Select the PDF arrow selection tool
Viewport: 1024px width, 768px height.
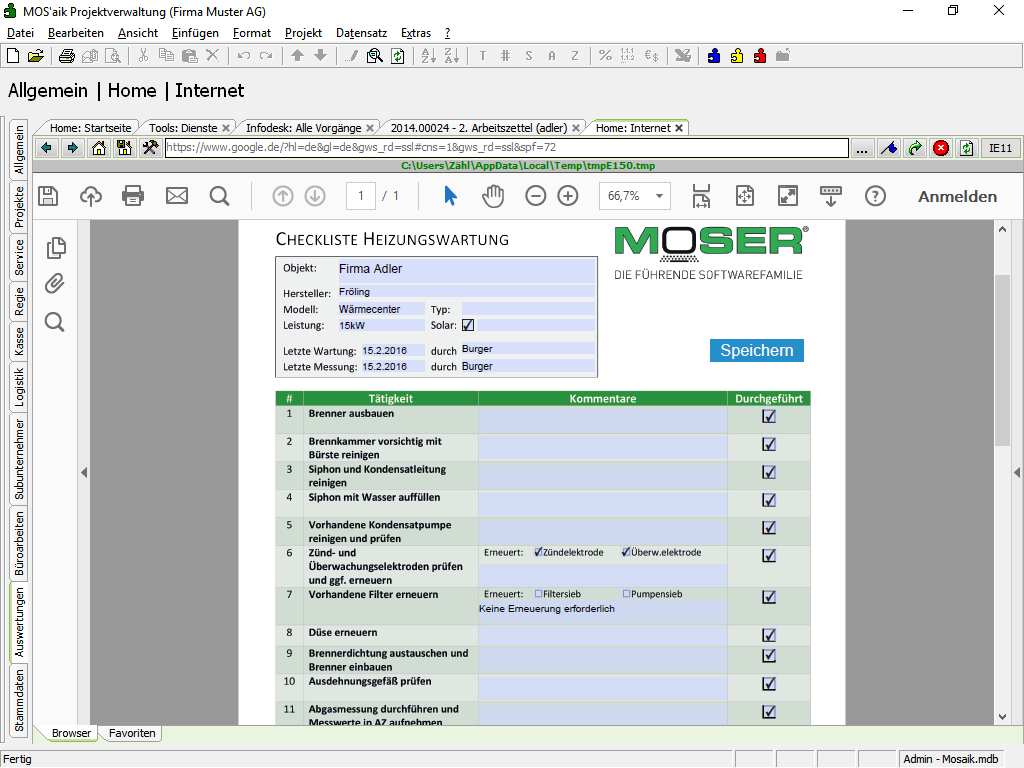(x=450, y=196)
